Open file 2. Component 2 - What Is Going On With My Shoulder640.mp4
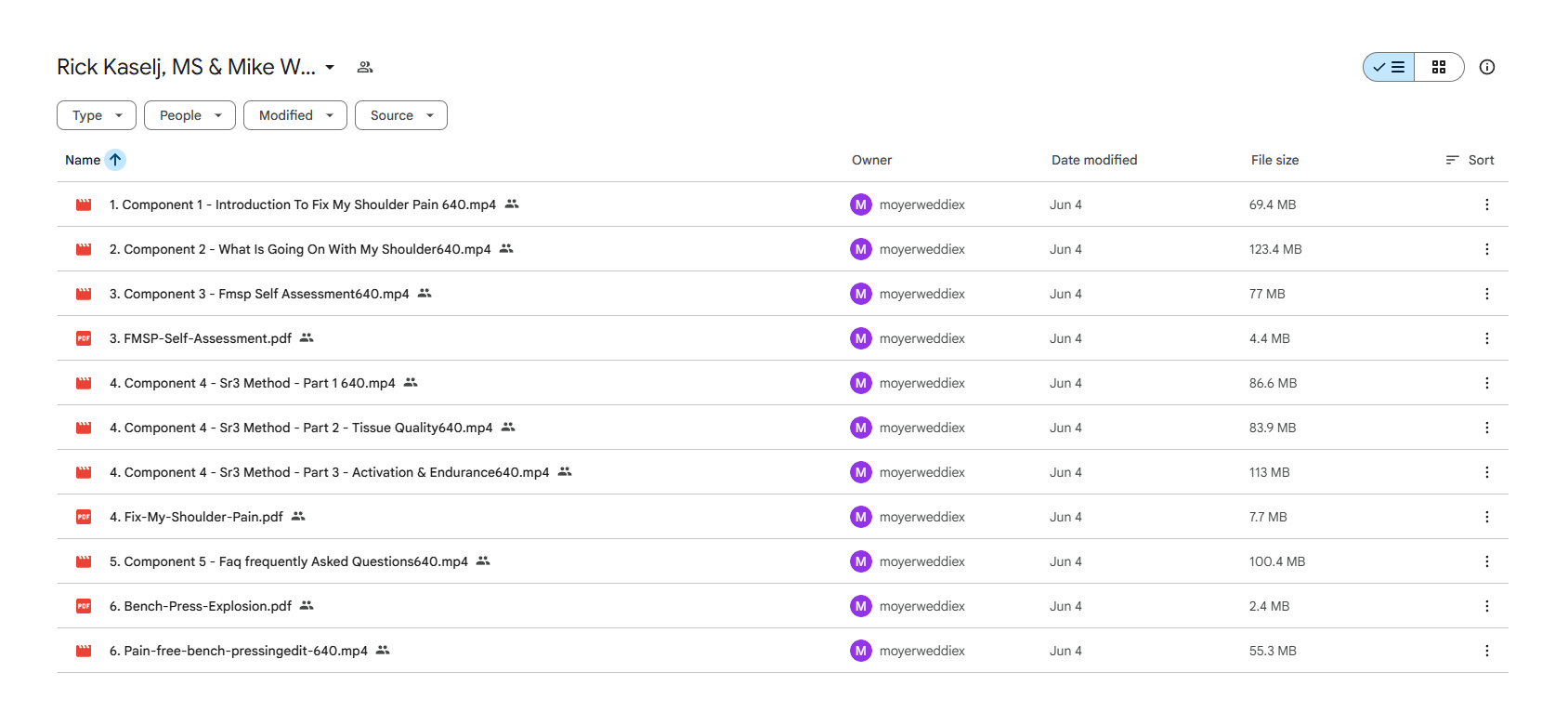Viewport: 1568px width, 725px height. pyautogui.click(x=300, y=249)
